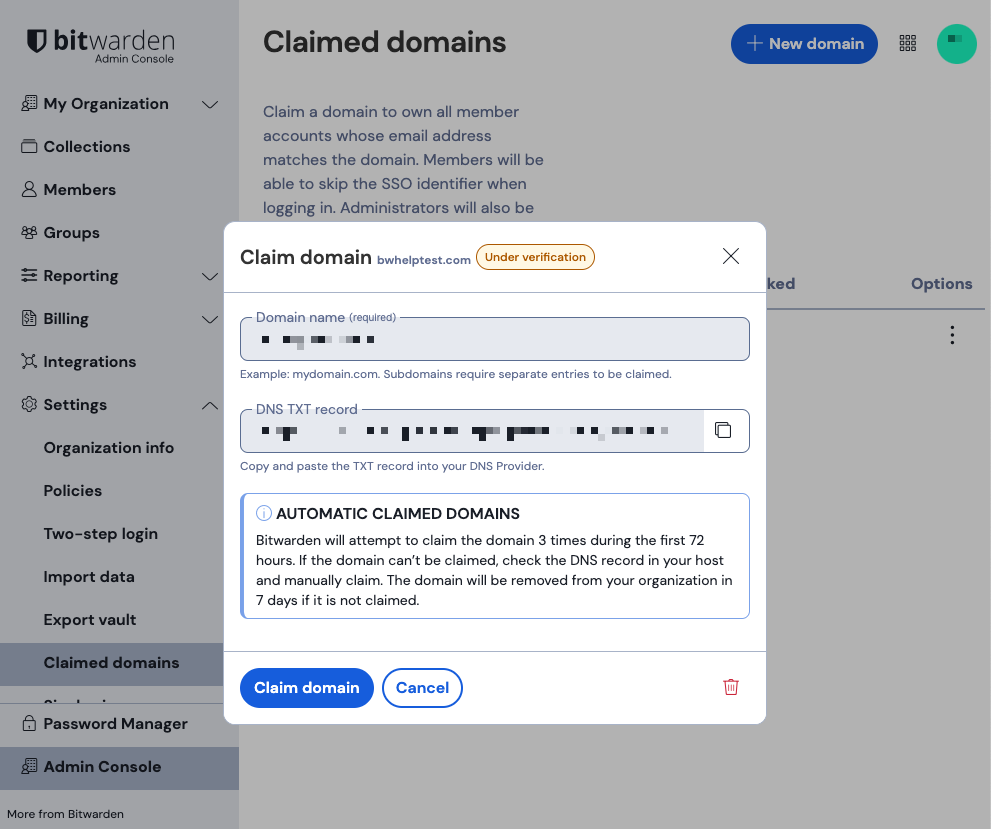This screenshot has height=829, width=991.
Task: Expand the Billing section
Action: (210, 318)
